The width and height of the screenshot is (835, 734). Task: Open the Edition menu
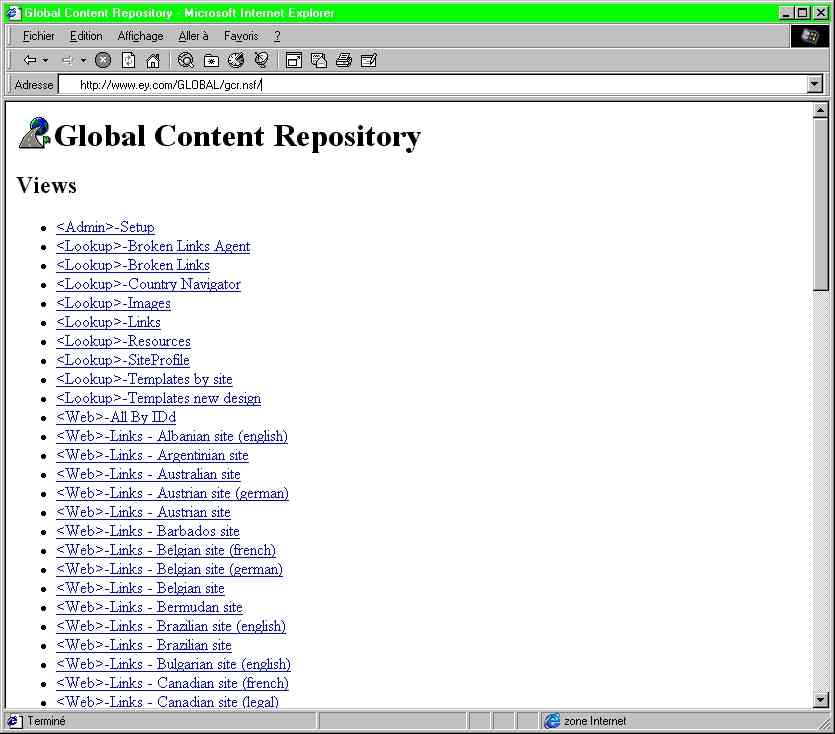tap(86, 36)
